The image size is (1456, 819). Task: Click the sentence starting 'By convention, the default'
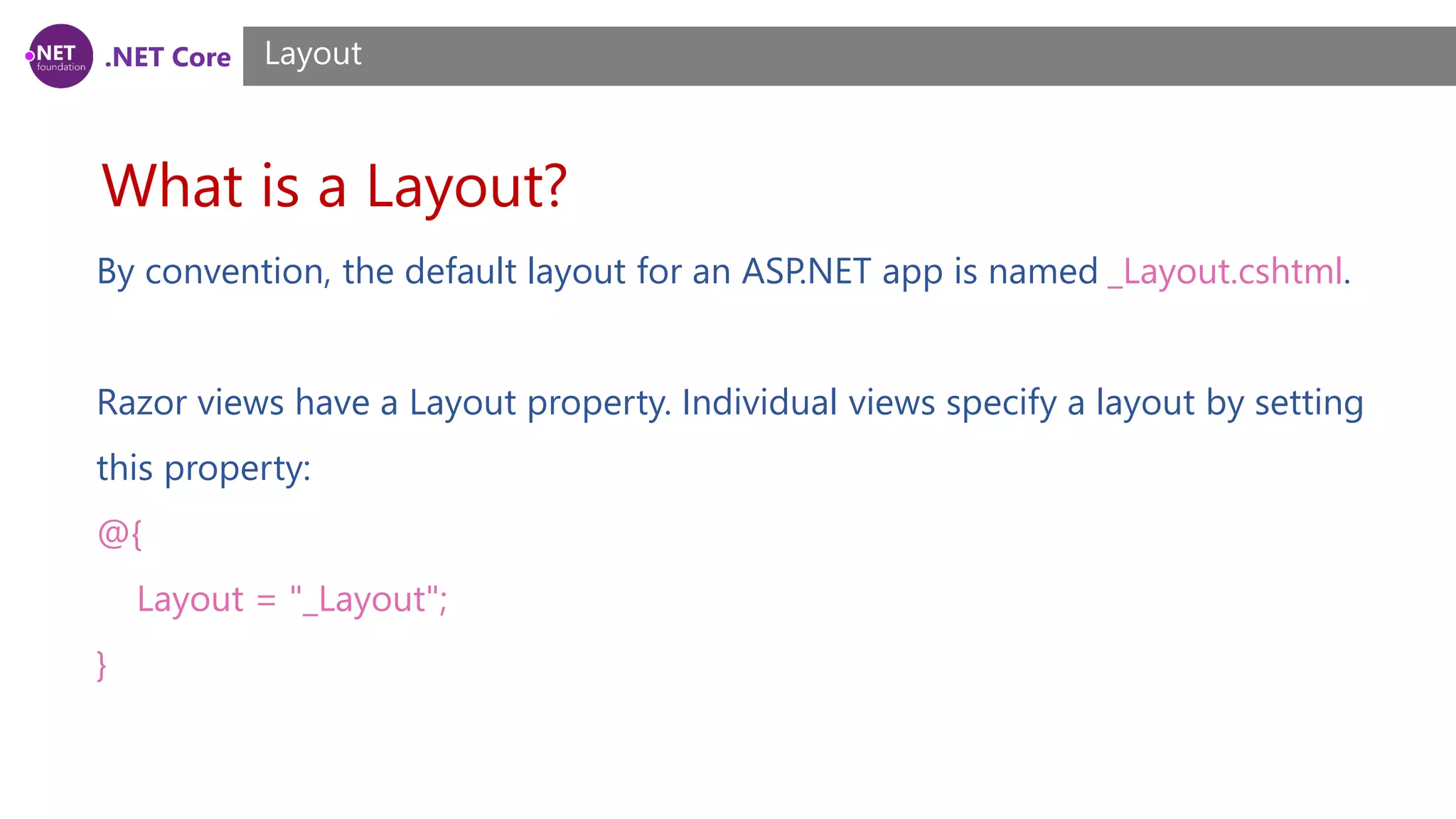click(724, 272)
